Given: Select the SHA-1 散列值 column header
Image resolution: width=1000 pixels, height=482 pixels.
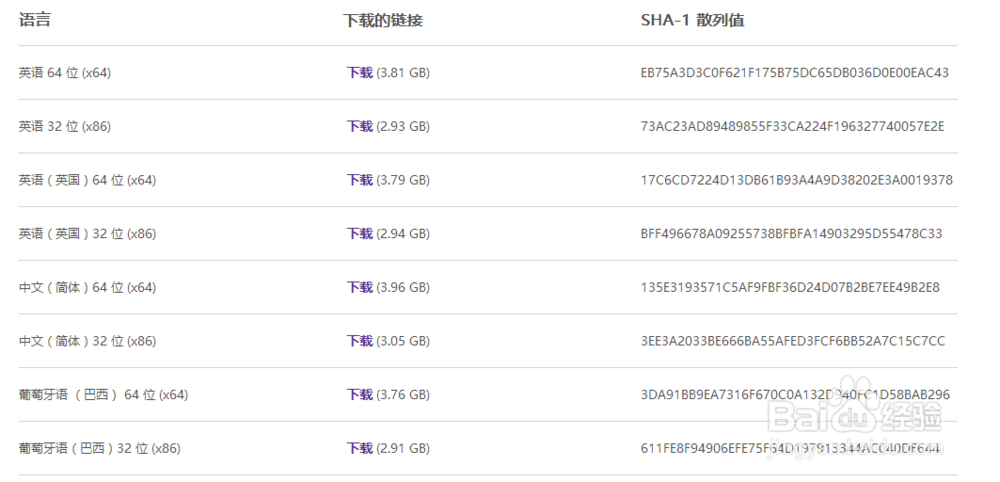Looking at the screenshot, I should (x=693, y=20).
